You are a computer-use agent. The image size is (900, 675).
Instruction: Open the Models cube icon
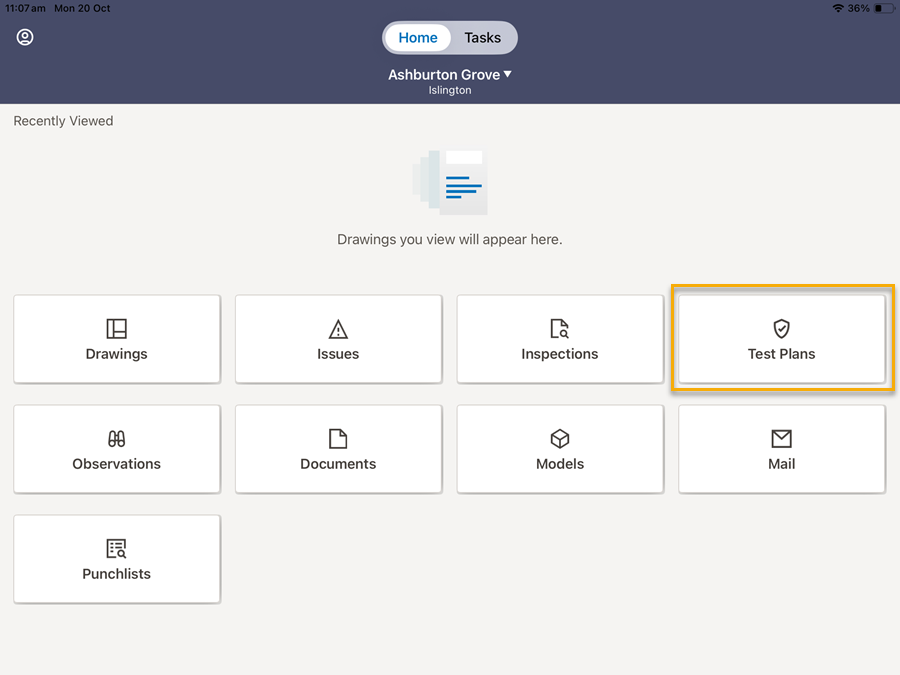[x=560, y=439]
